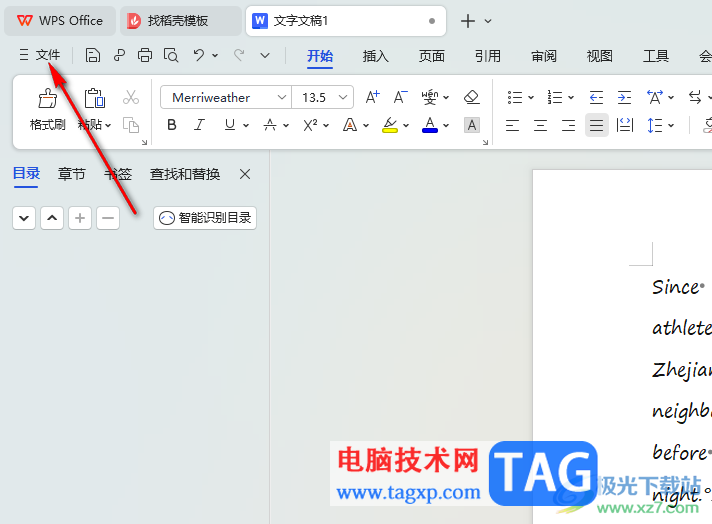
Task: Select the 目录 tab in navigation pane
Action: click(26, 173)
